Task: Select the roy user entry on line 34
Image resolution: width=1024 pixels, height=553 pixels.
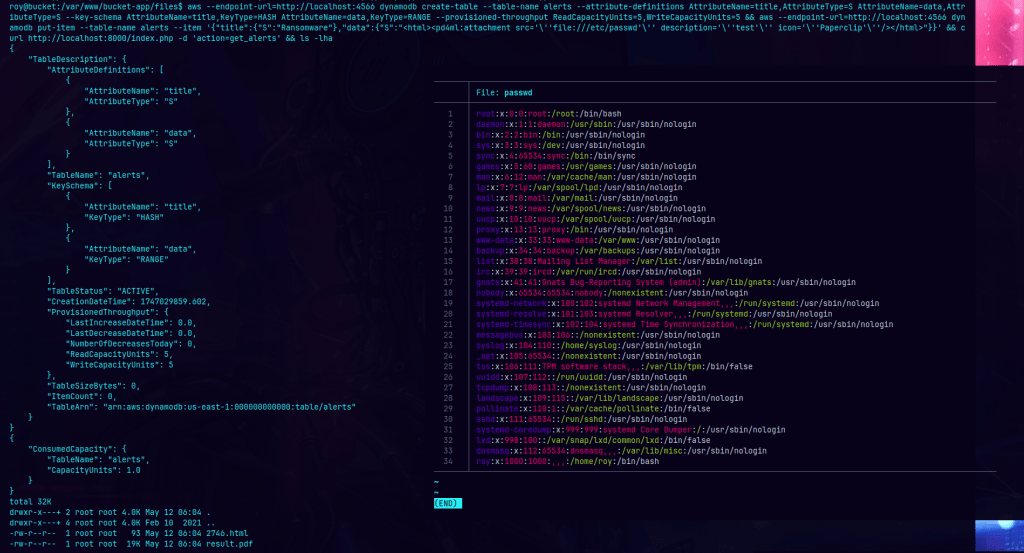Action: tap(567, 461)
